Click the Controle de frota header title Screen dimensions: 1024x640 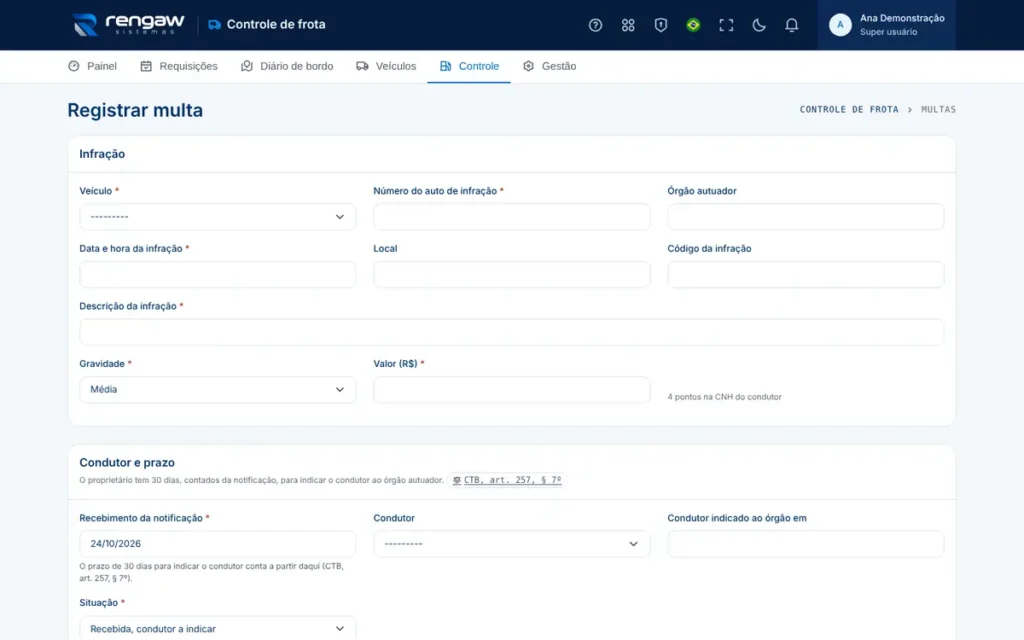[x=276, y=24]
